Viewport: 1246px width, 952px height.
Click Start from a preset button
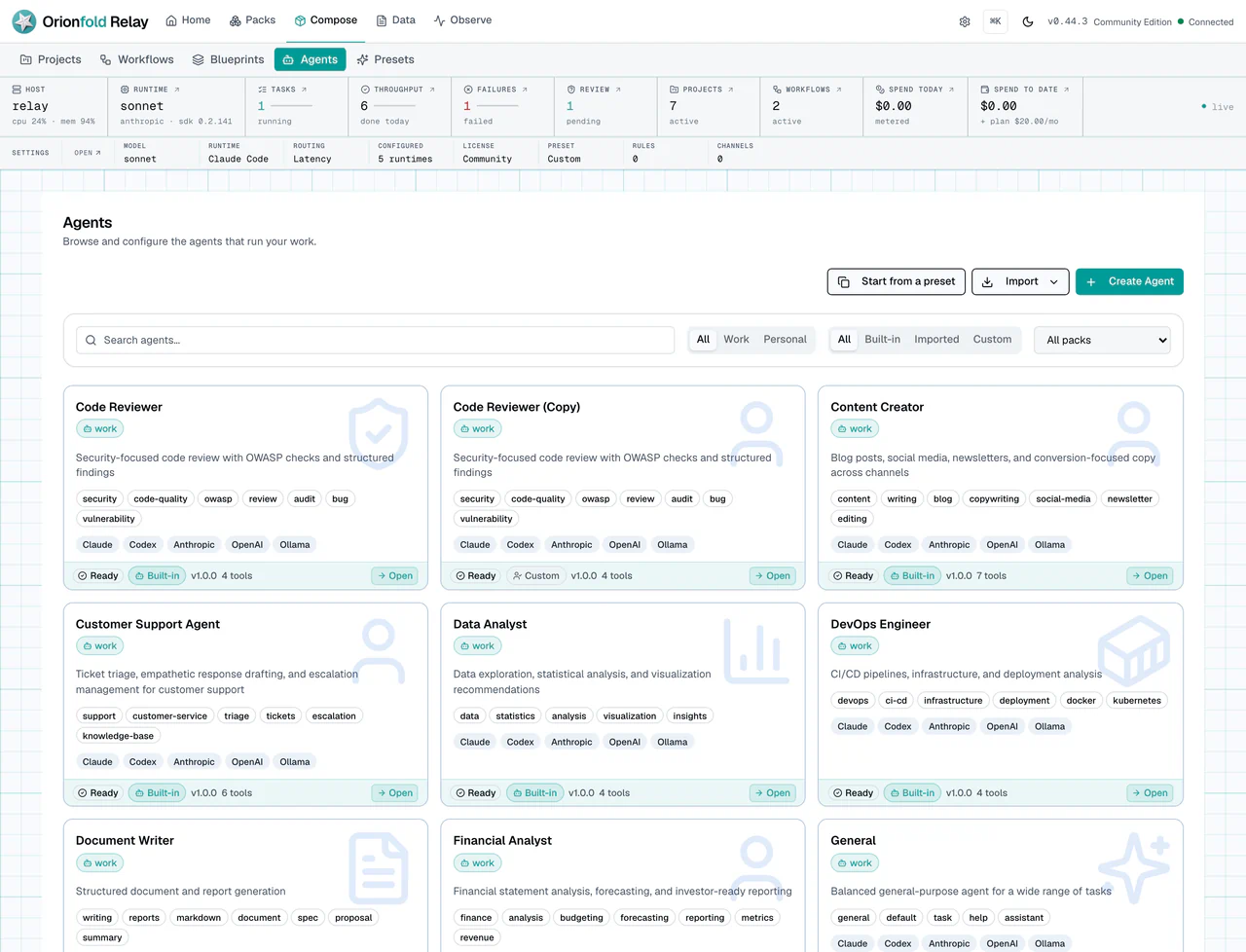(x=897, y=281)
